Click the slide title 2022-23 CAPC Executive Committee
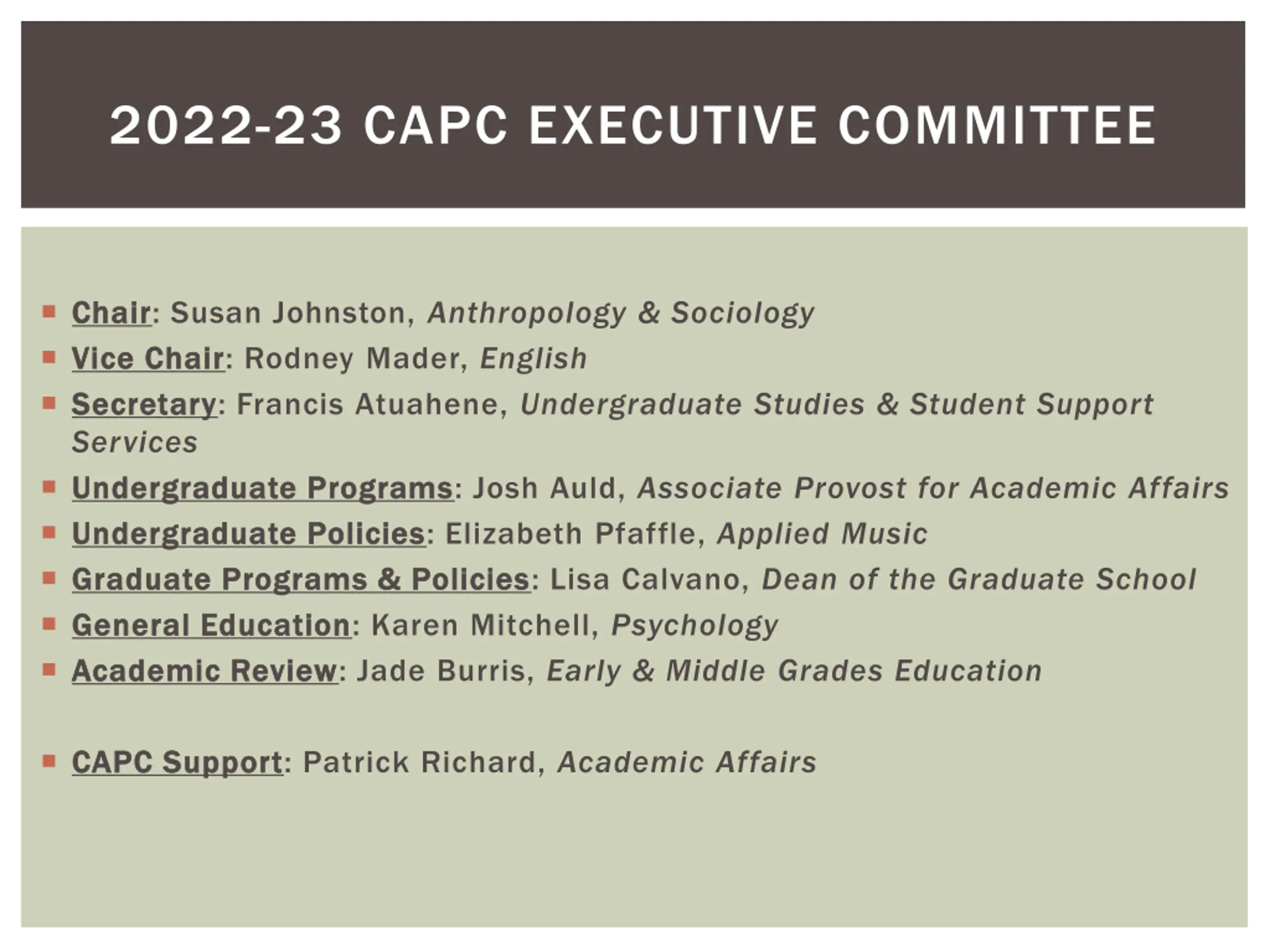Image resolution: width=1270 pixels, height=952 pixels. click(632, 125)
